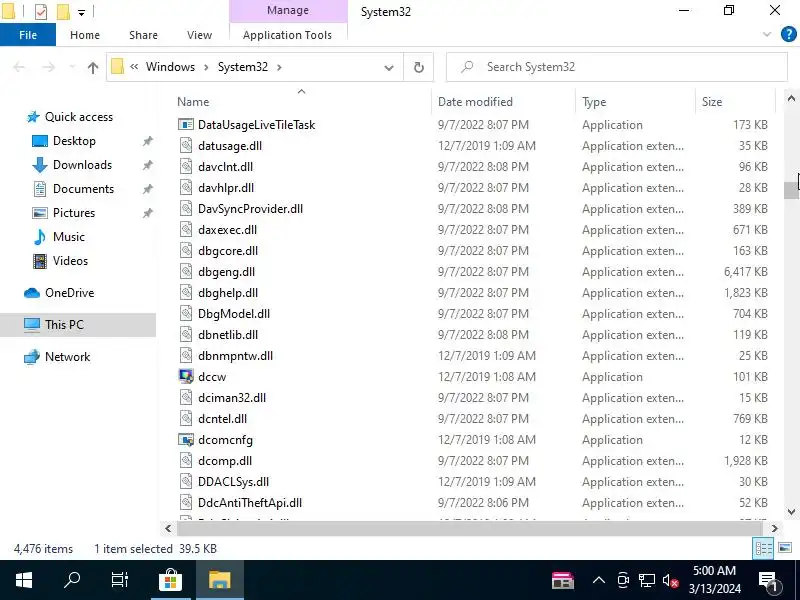Screen dimensions: 800x600
Task: Open Documents in the navigation pane
Action: pyautogui.click(x=83, y=189)
